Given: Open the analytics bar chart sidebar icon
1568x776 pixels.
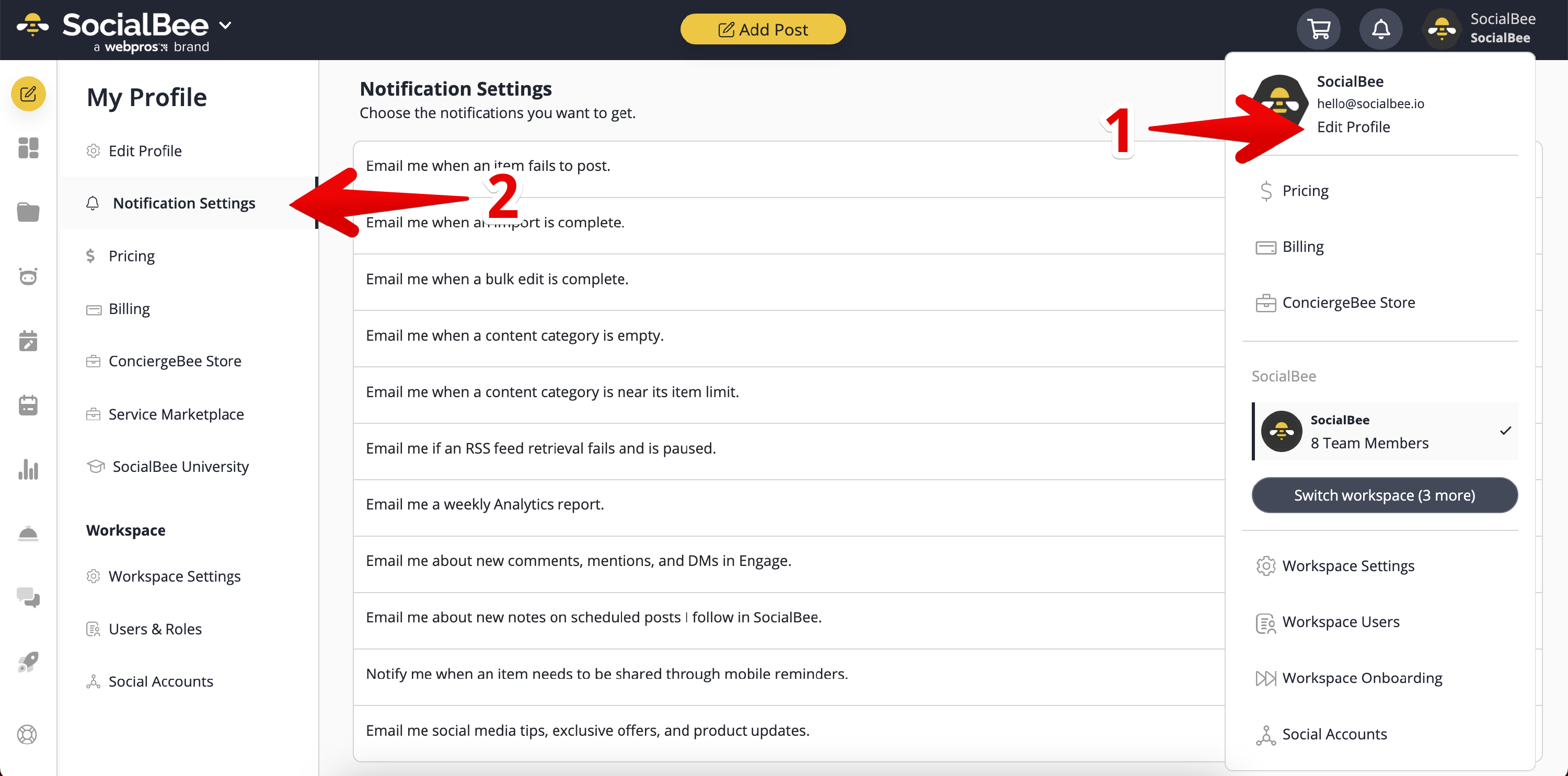Looking at the screenshot, I should click(x=28, y=469).
